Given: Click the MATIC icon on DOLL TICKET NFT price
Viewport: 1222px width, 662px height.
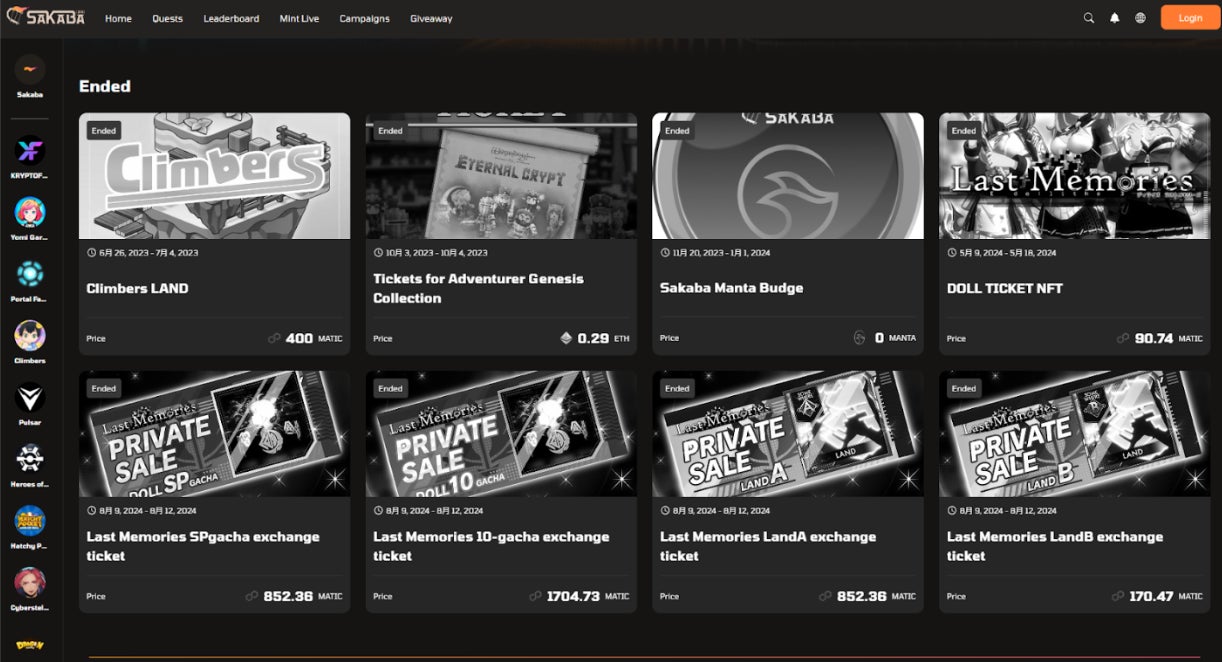Looking at the screenshot, I should (x=1123, y=339).
